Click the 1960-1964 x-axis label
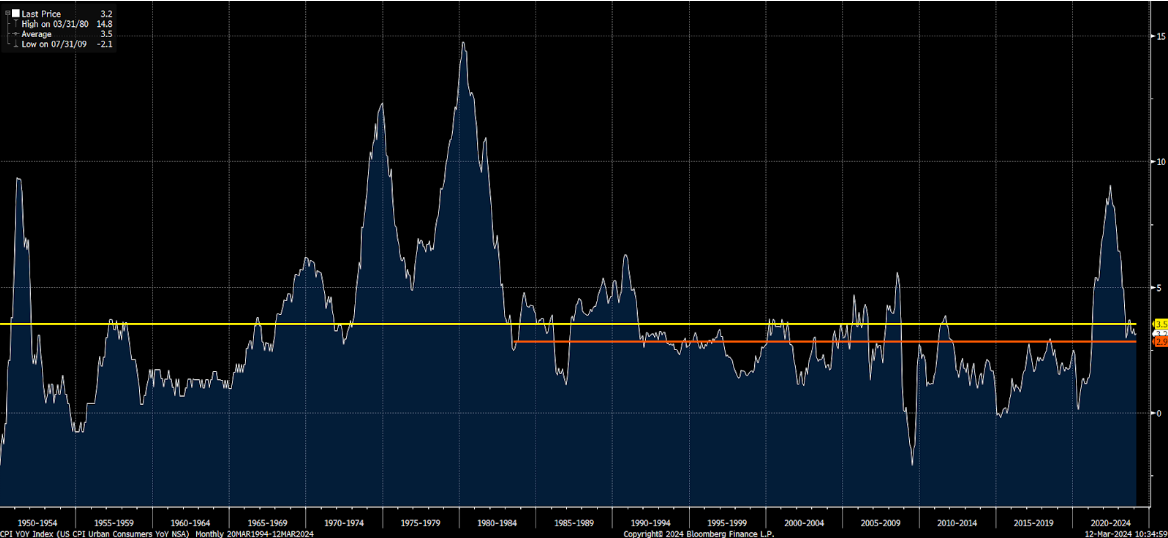Screen dimensions: 1168x538 pos(191,523)
